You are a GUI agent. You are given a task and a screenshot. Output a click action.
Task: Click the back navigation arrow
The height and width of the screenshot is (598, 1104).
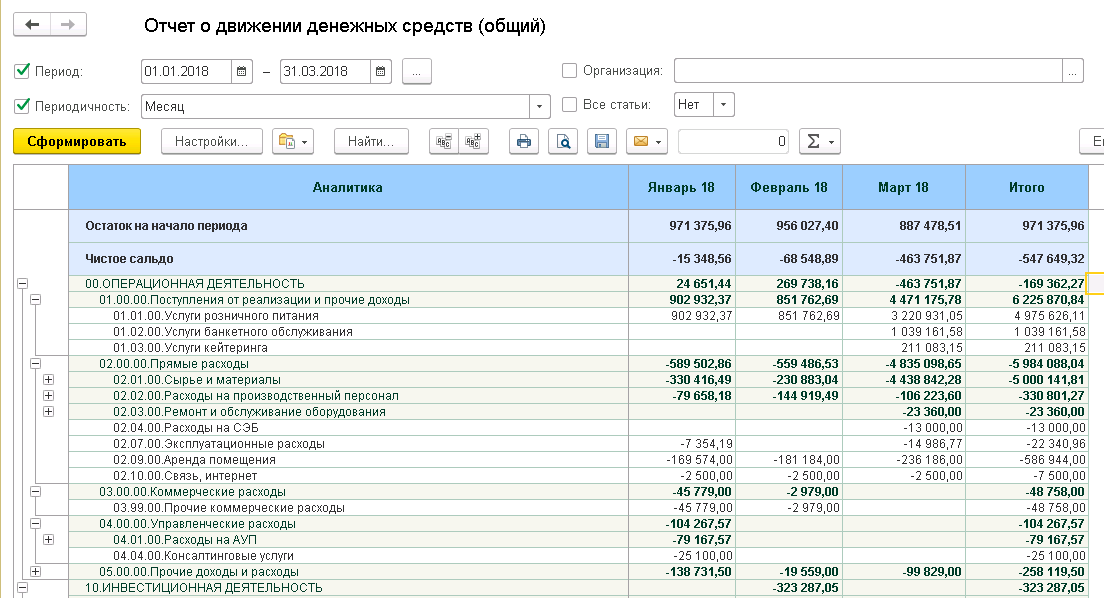click(x=32, y=25)
